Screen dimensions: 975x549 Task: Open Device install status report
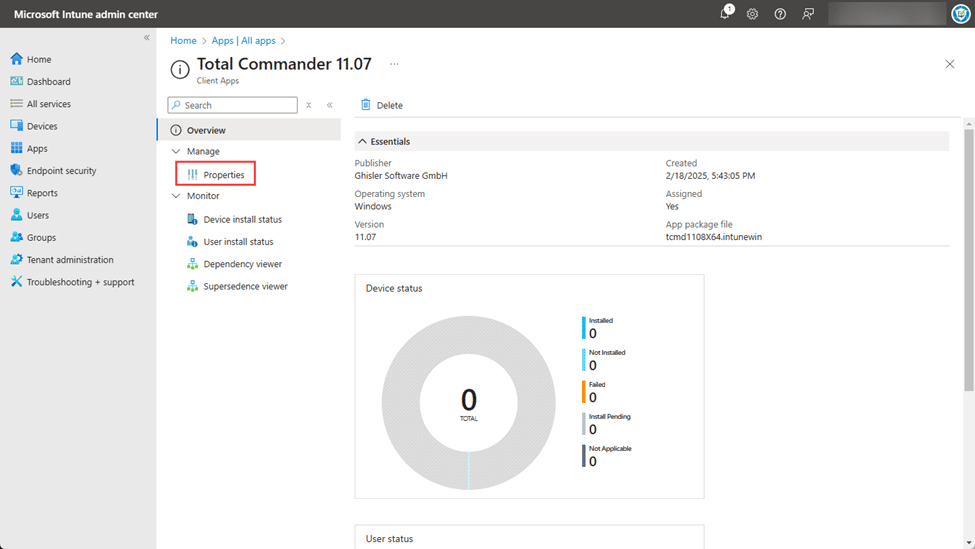[242, 219]
